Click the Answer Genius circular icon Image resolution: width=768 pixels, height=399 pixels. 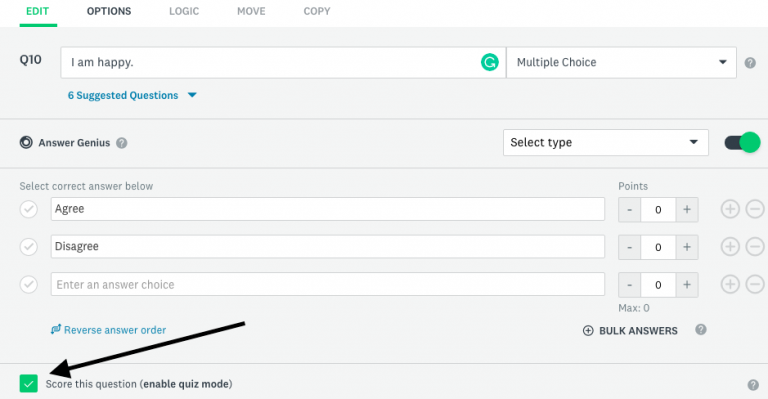[26, 142]
